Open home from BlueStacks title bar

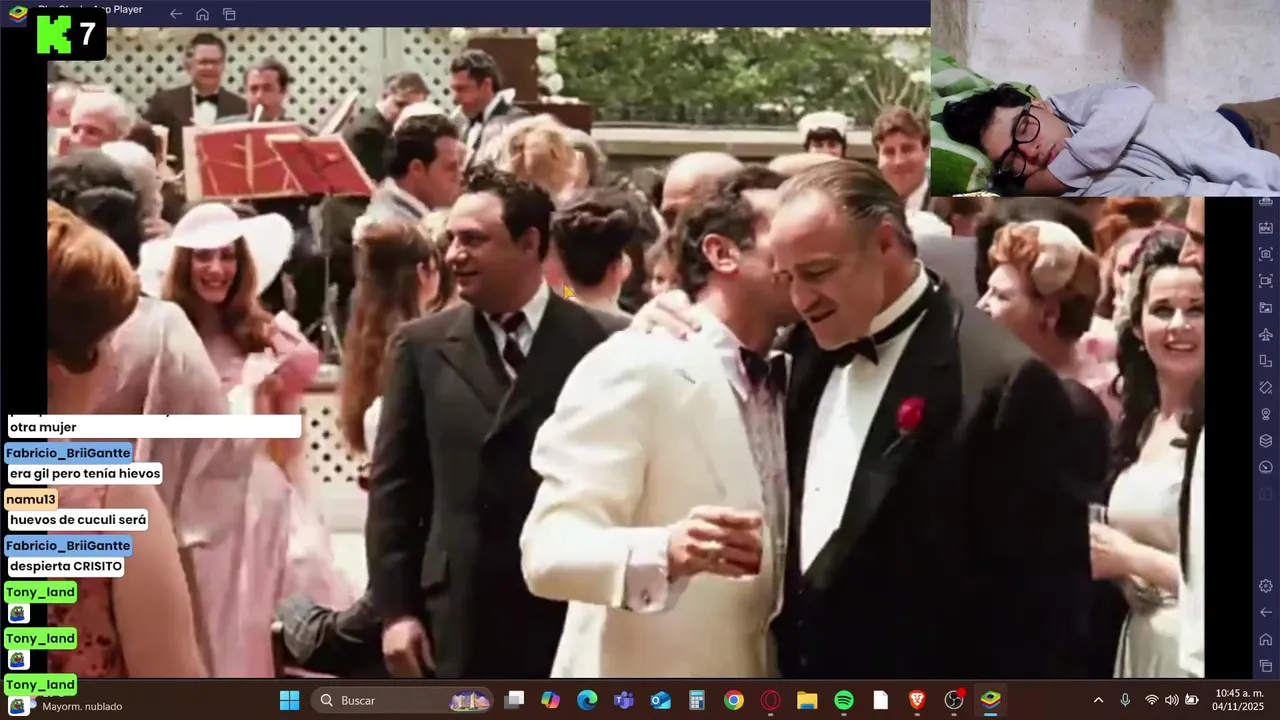[x=202, y=14]
